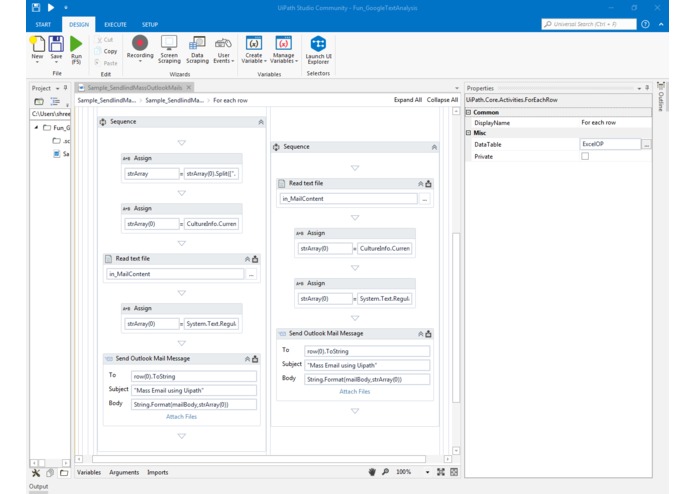Click the open project folder icon in Project panel
The width and height of the screenshot is (695, 494).
tap(39, 101)
